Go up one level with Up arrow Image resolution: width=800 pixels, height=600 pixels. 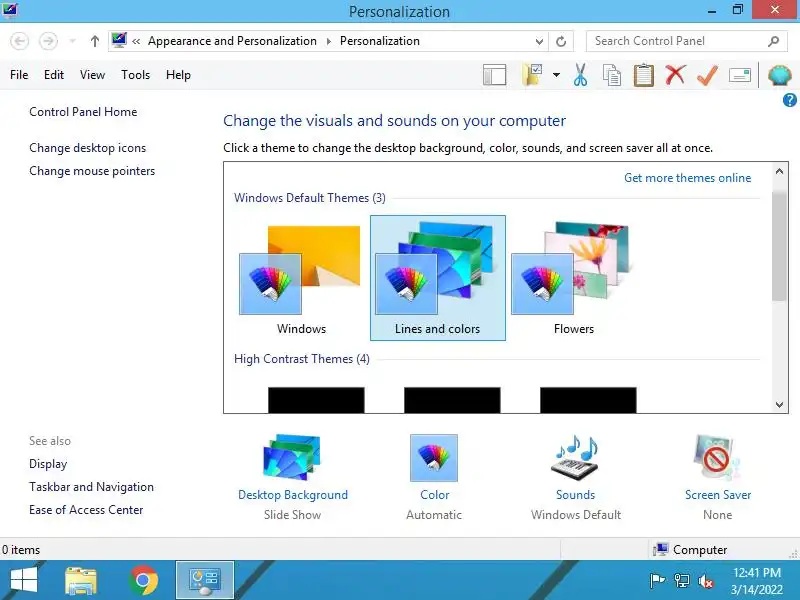tap(94, 41)
